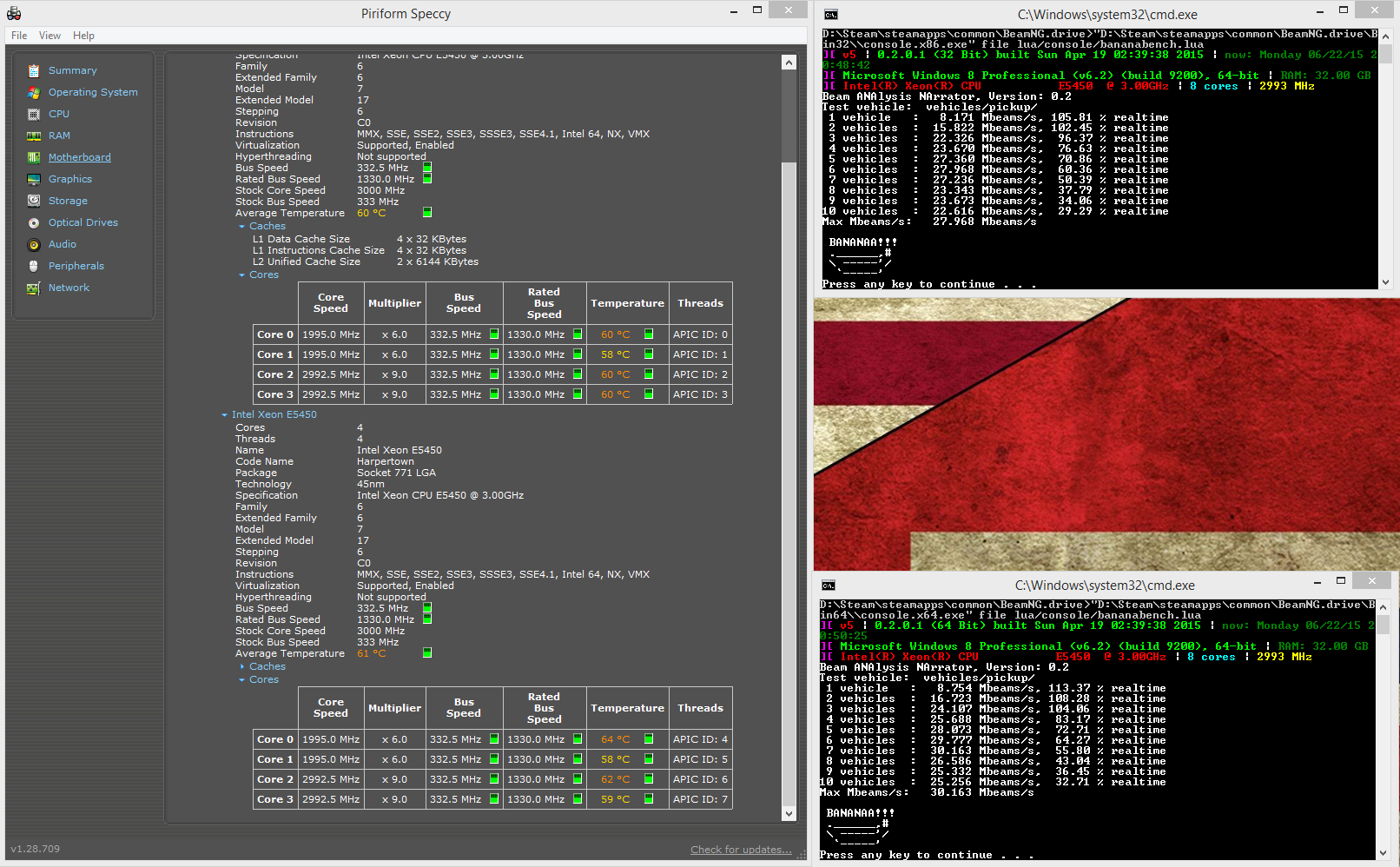This screenshot has width=1400, height=867.
Task: Click green indicator beside Average Temperature 60 °C
Action: click(427, 213)
